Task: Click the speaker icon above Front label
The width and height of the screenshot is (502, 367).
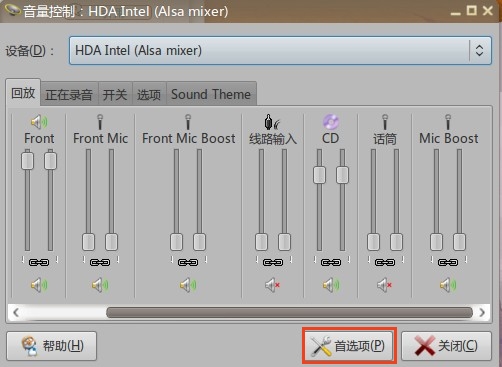Action: 39,122
